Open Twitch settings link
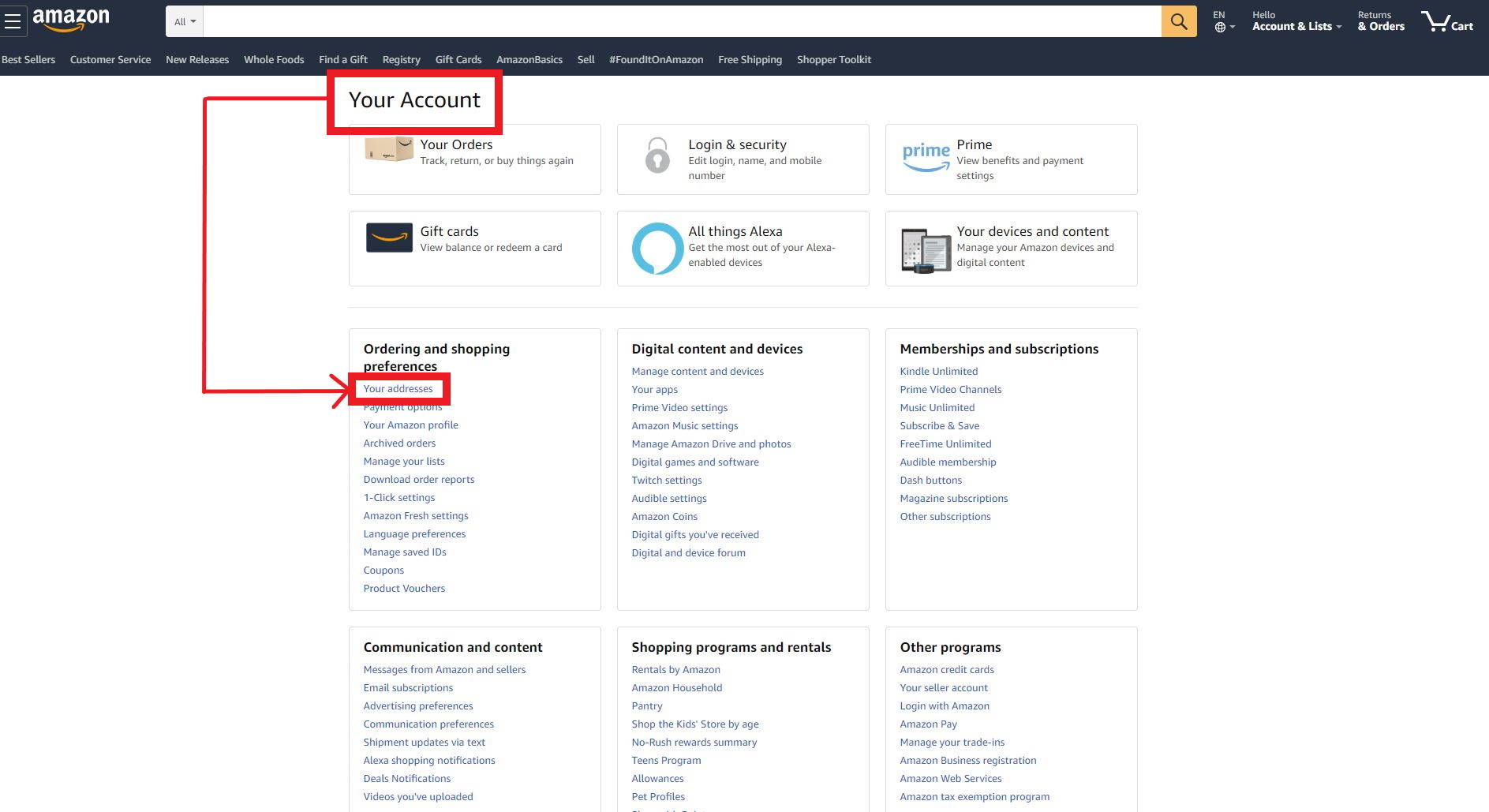1489x812 pixels. pos(667,480)
